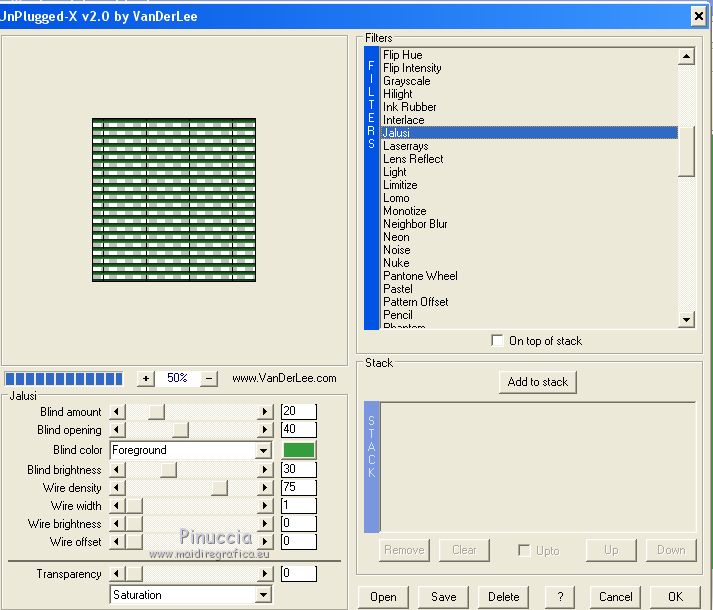Click the left arrow of Wire offset slider

click(x=117, y=541)
